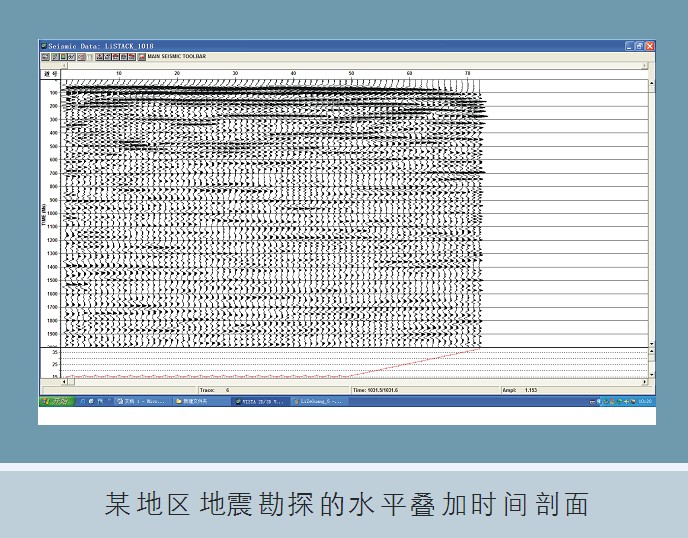Maximize the Seismic Data LiSTACK_1018 window
Screen dimensions: 688x538
click(x=640, y=46)
